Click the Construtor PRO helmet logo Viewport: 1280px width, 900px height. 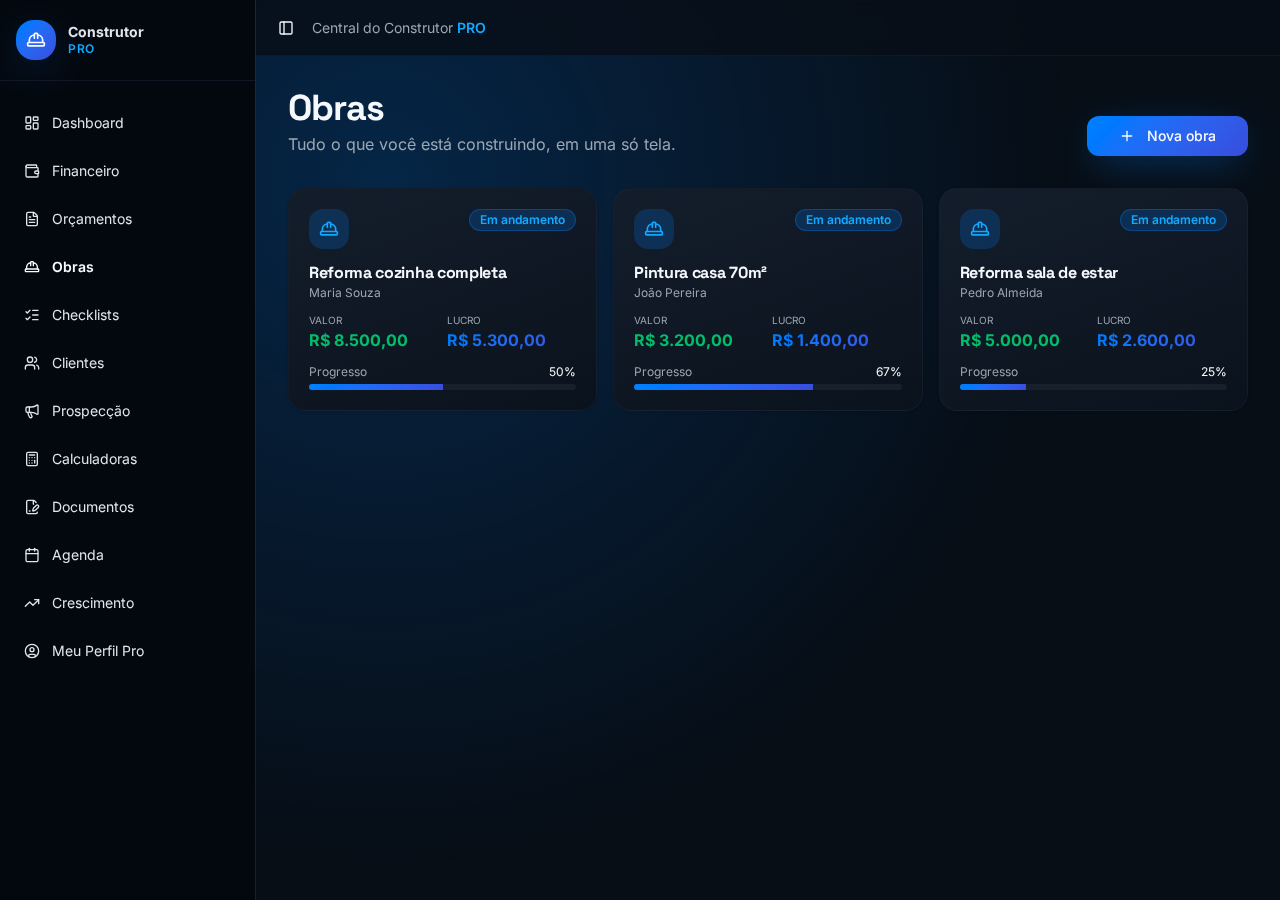(36, 40)
